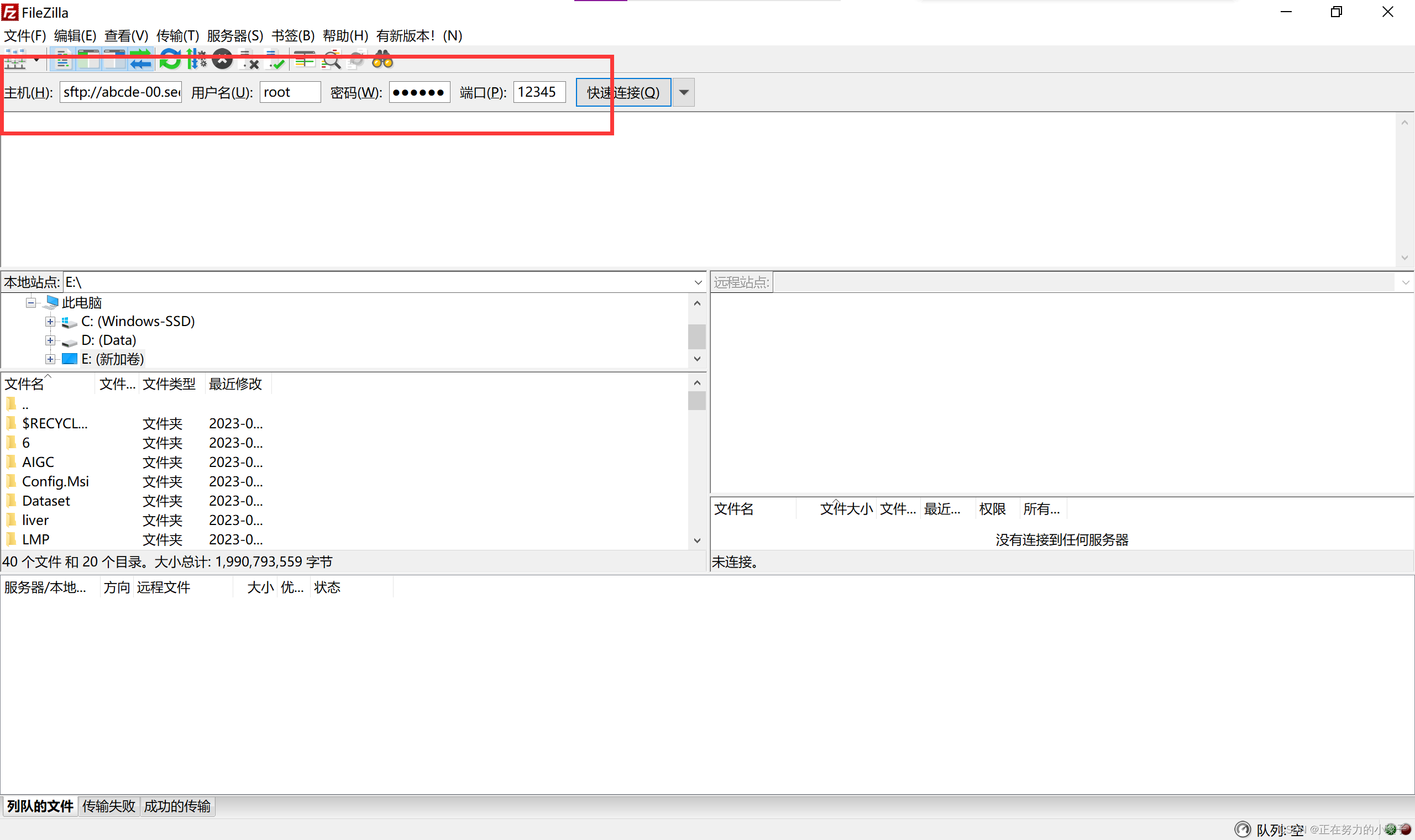Click the two-column directory comparison icon
1415x840 pixels.
point(305,60)
